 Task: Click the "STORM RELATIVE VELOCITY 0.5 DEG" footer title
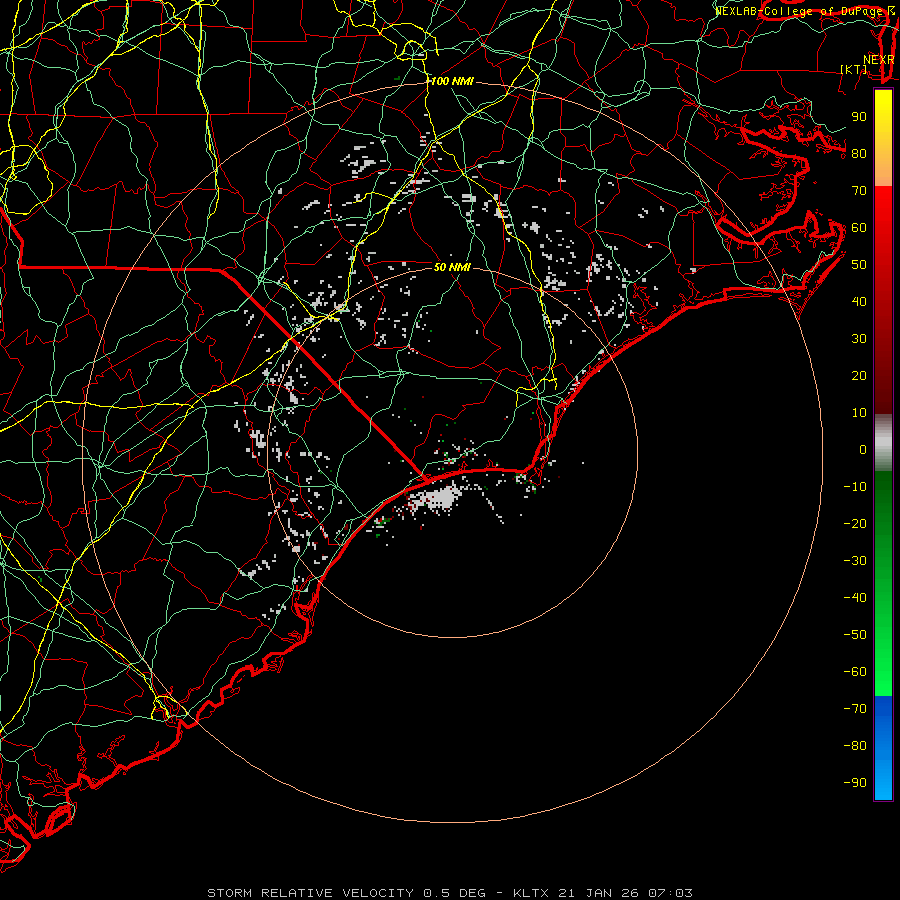346,893
